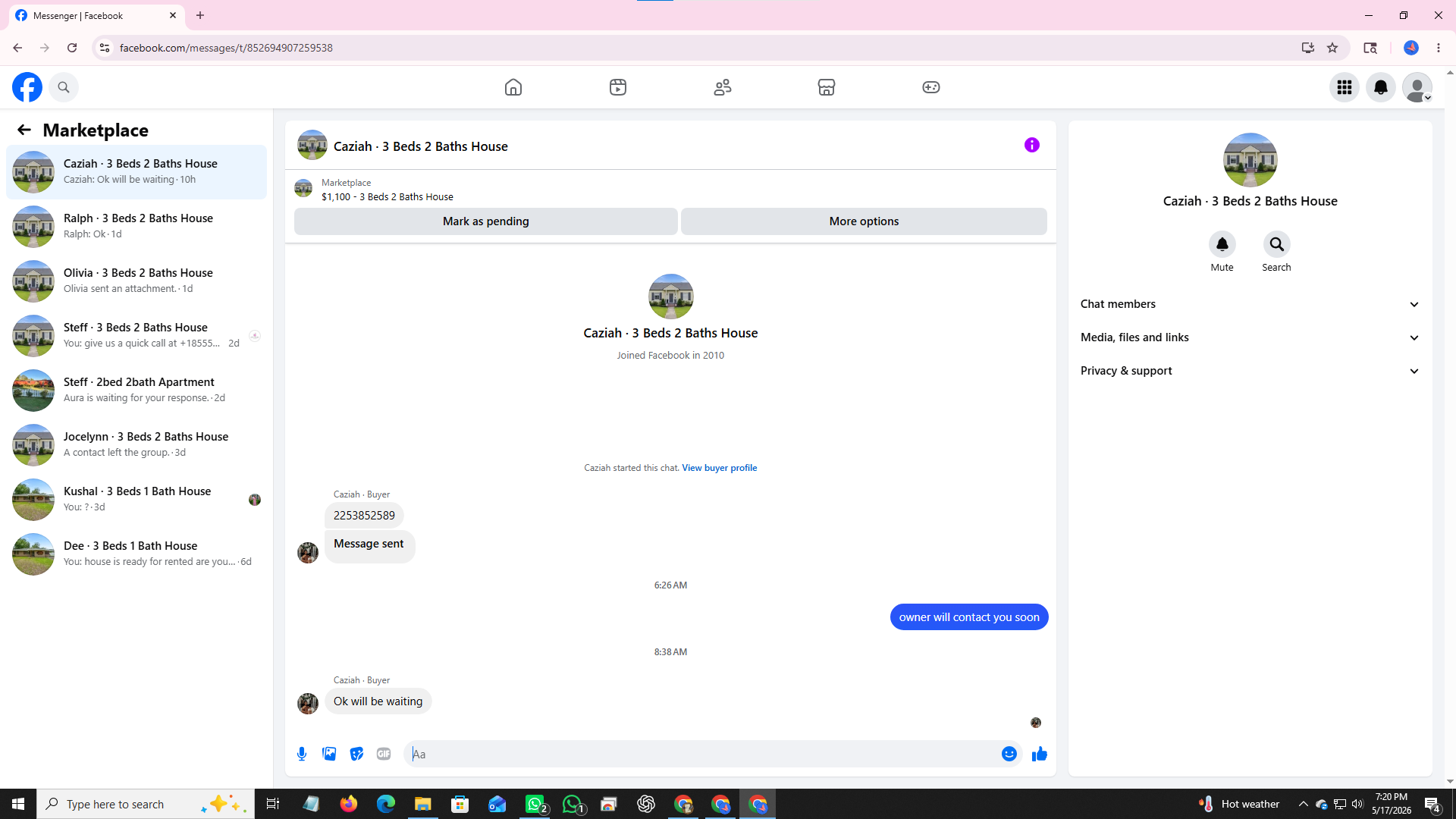Attach a photo or file
This screenshot has width=1456, height=819.
(329, 754)
